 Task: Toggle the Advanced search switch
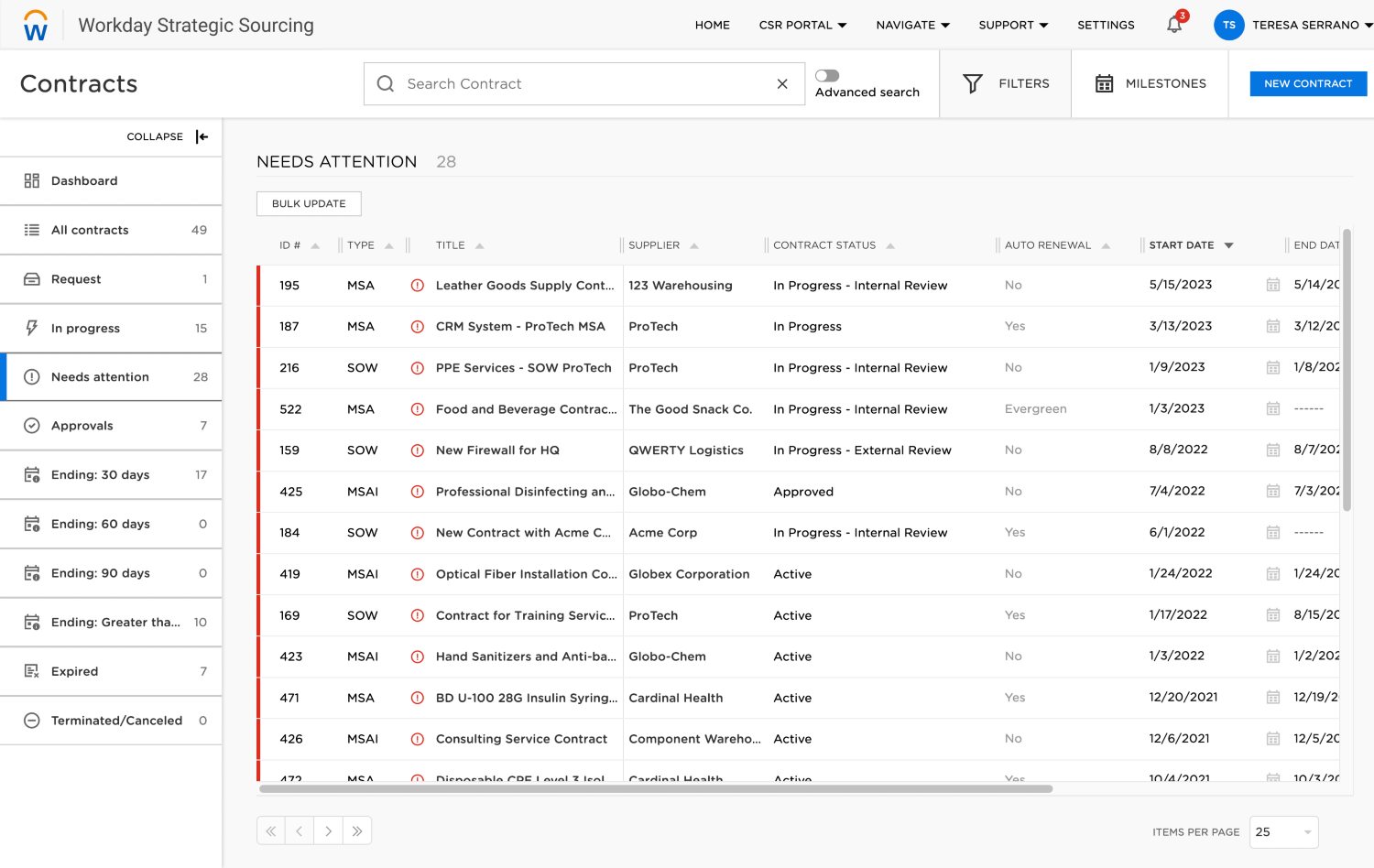(x=827, y=76)
